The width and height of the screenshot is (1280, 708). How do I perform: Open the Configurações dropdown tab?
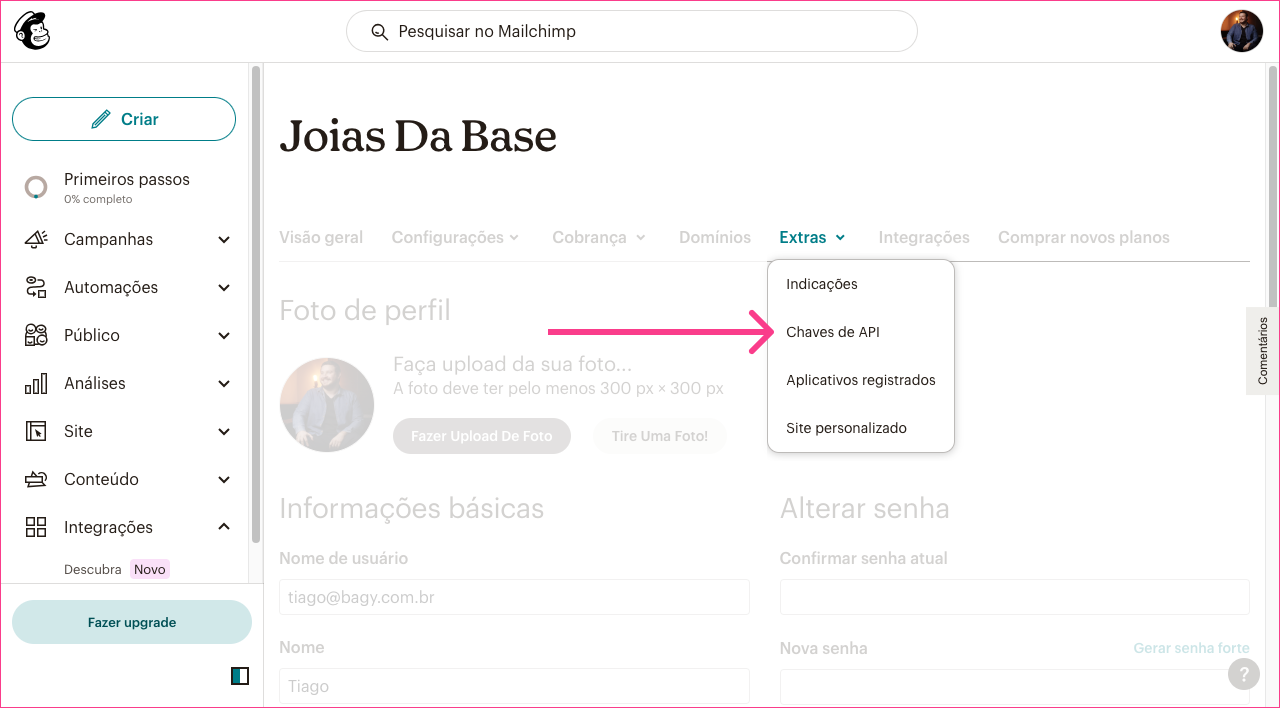point(455,237)
